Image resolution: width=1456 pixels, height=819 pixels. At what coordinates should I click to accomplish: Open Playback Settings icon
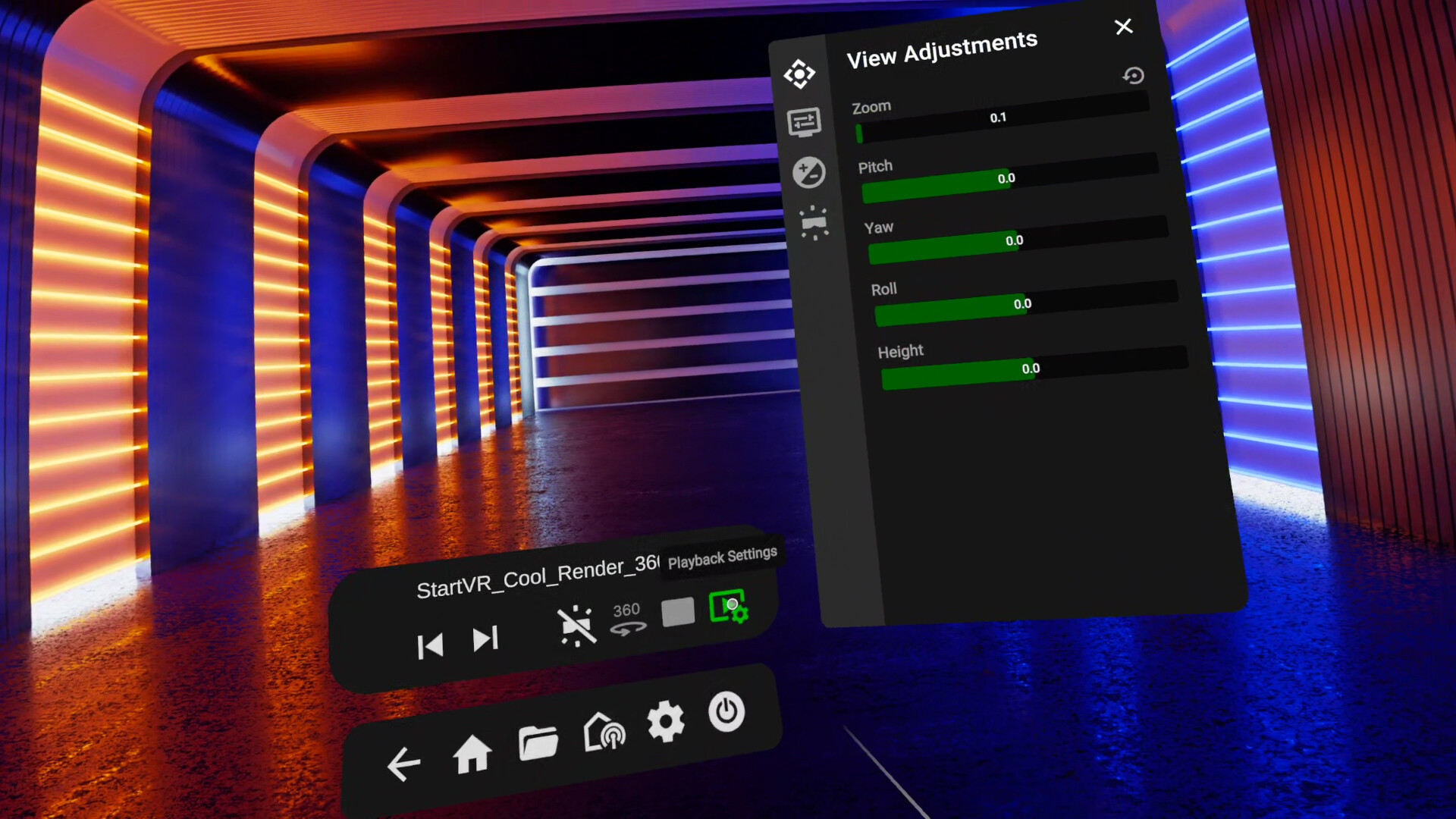pos(728,607)
